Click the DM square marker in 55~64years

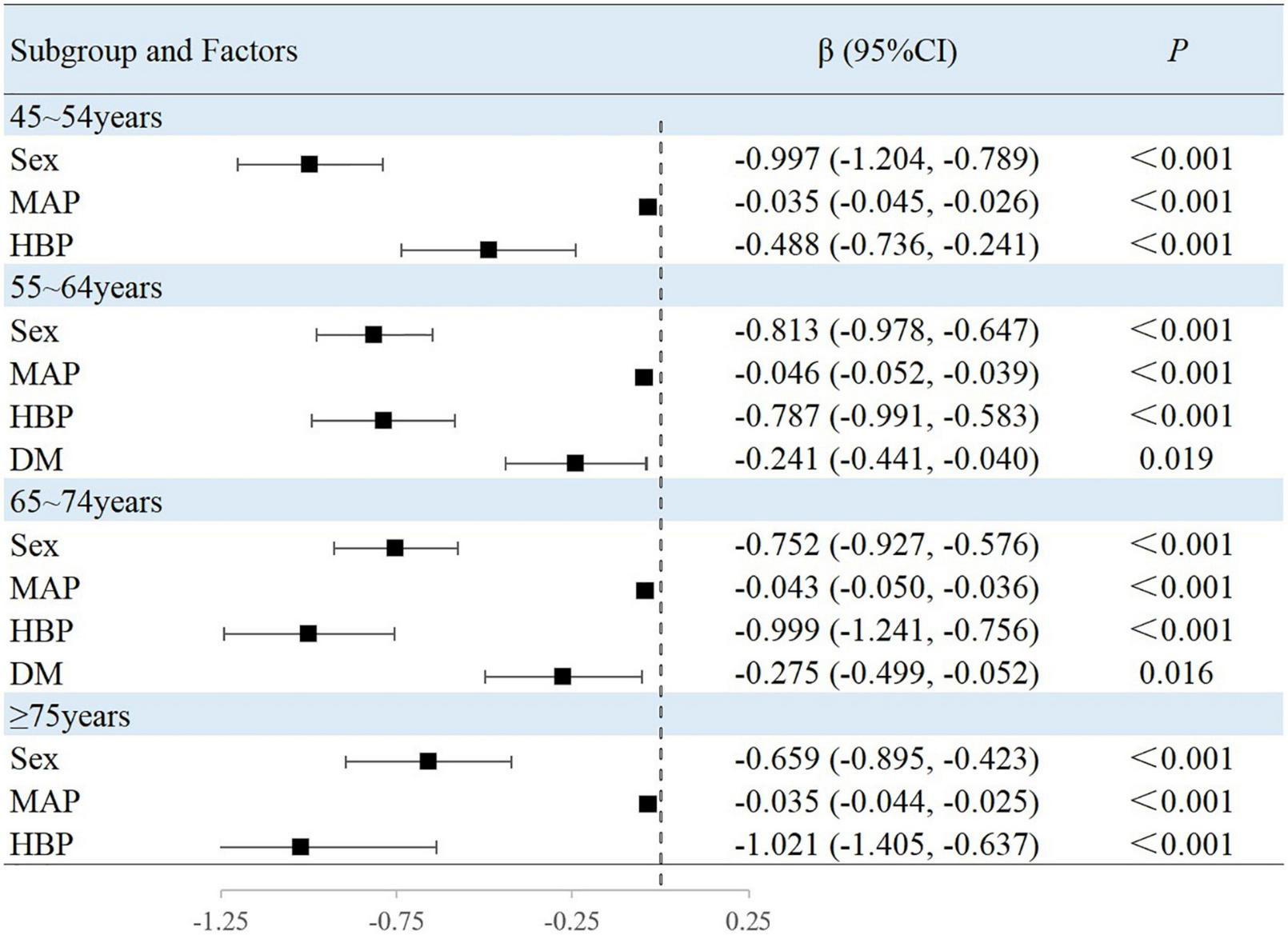tap(575, 463)
